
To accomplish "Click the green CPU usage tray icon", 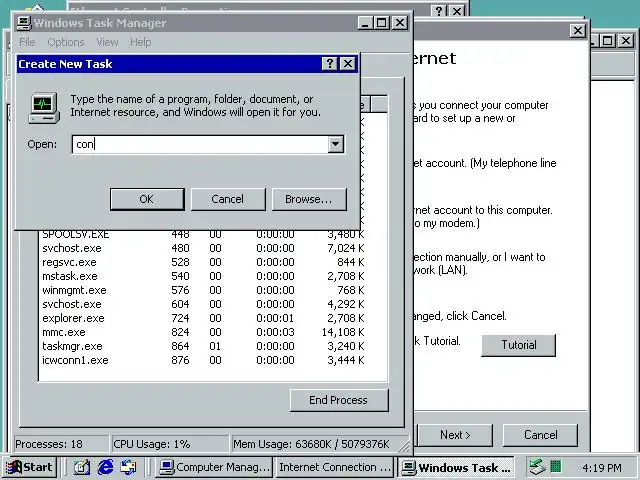I will (x=556, y=466).
